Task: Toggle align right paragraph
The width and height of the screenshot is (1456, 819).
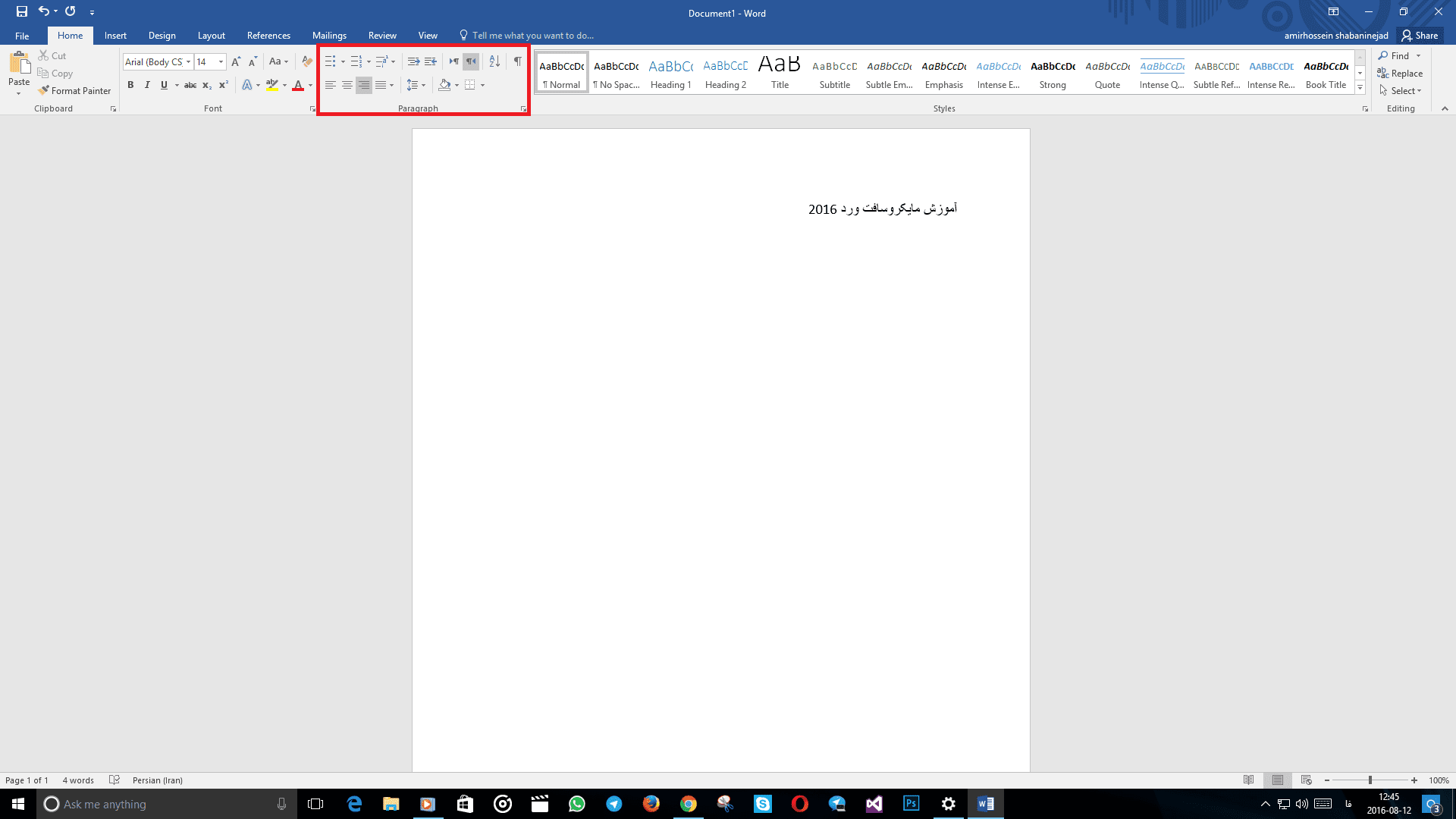Action: coord(364,85)
